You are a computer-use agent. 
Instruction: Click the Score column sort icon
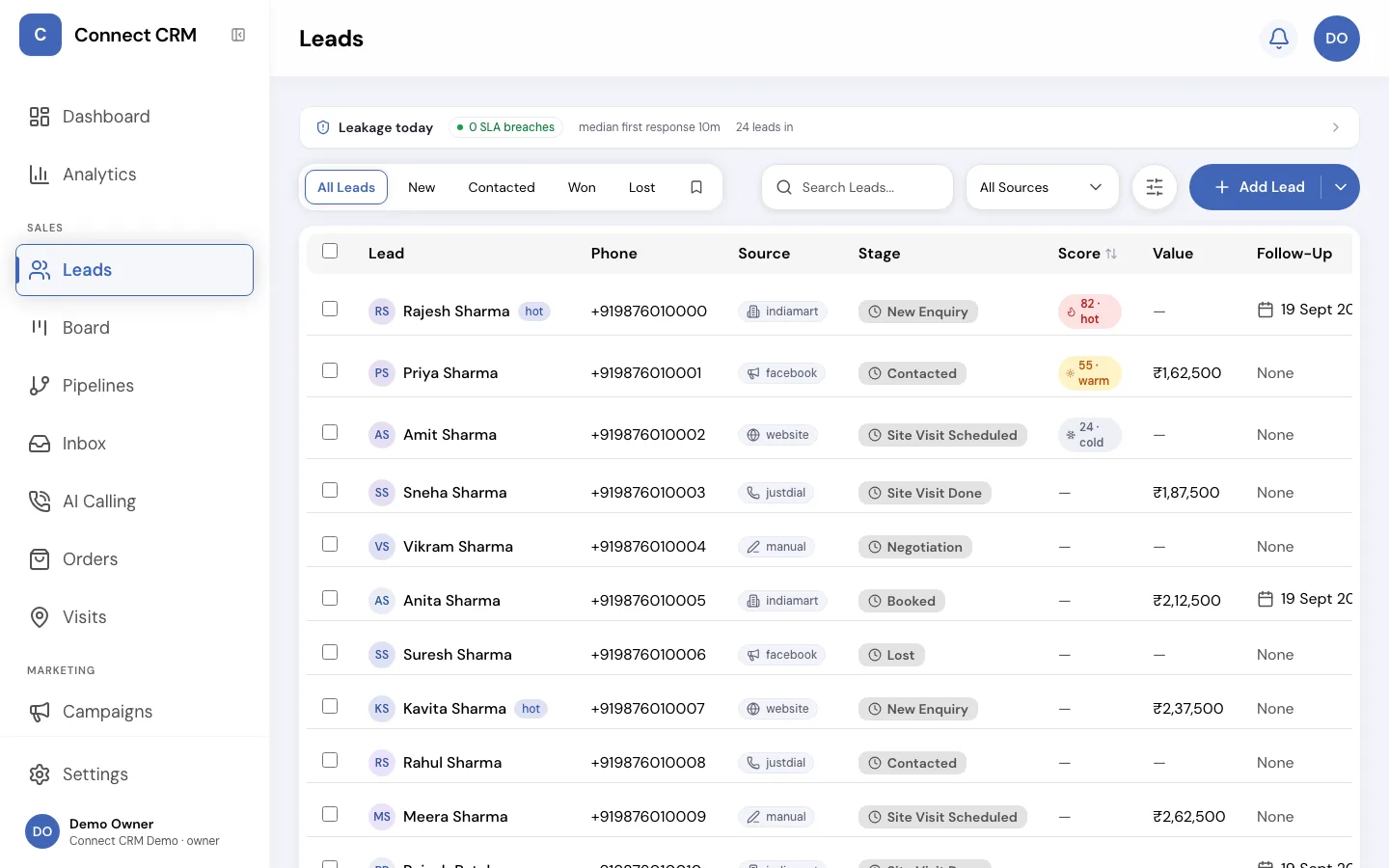point(1111,254)
